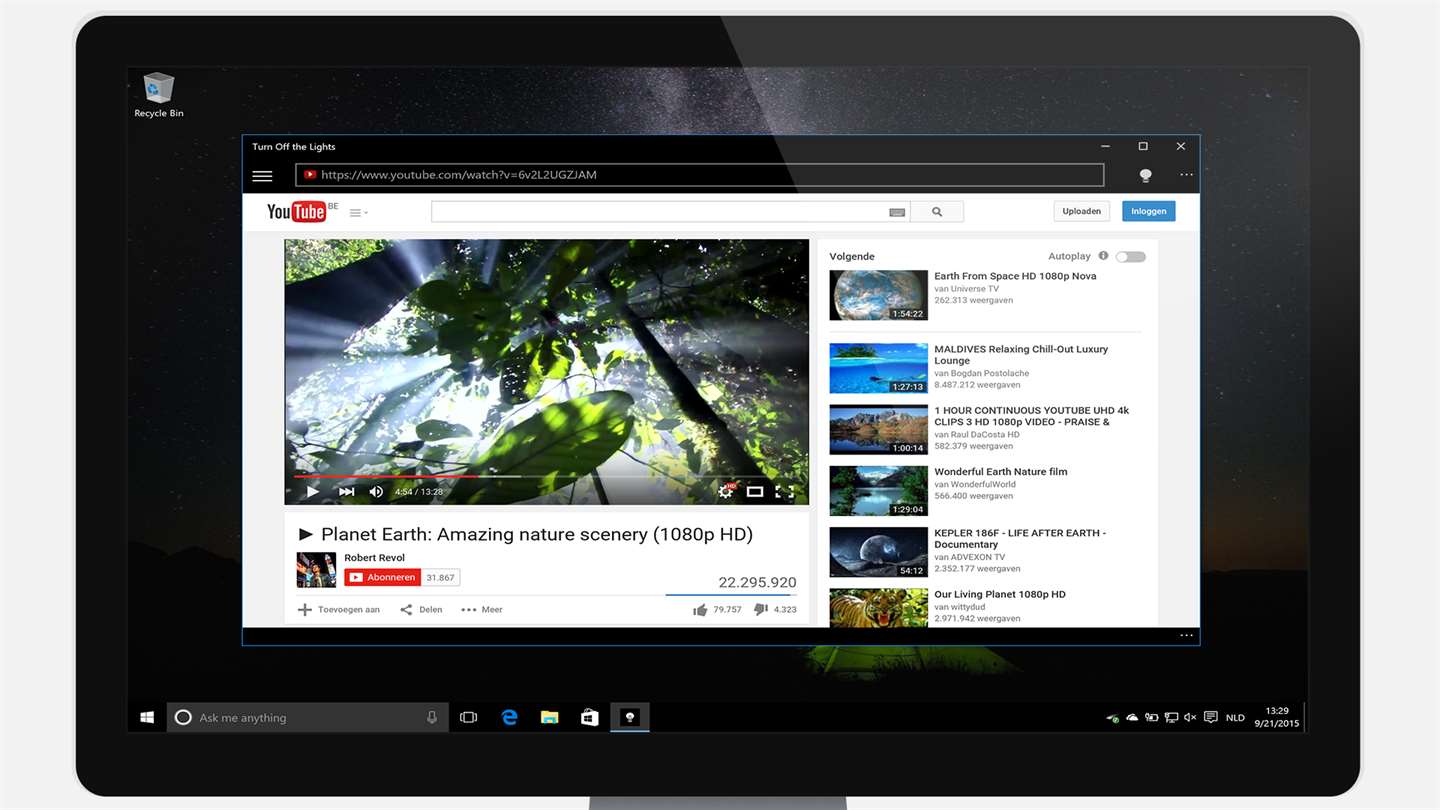
Task: Click the channel text "van ADVEXON TV"
Action: tap(969, 557)
